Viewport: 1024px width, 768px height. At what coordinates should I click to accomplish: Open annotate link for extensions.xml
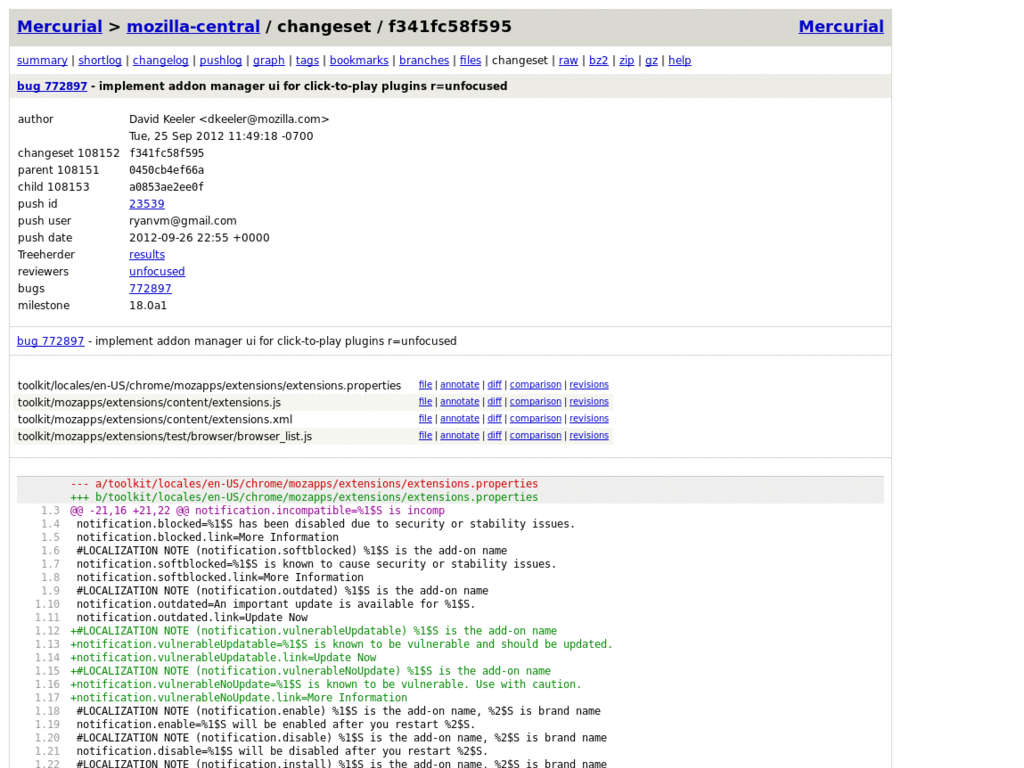460,419
